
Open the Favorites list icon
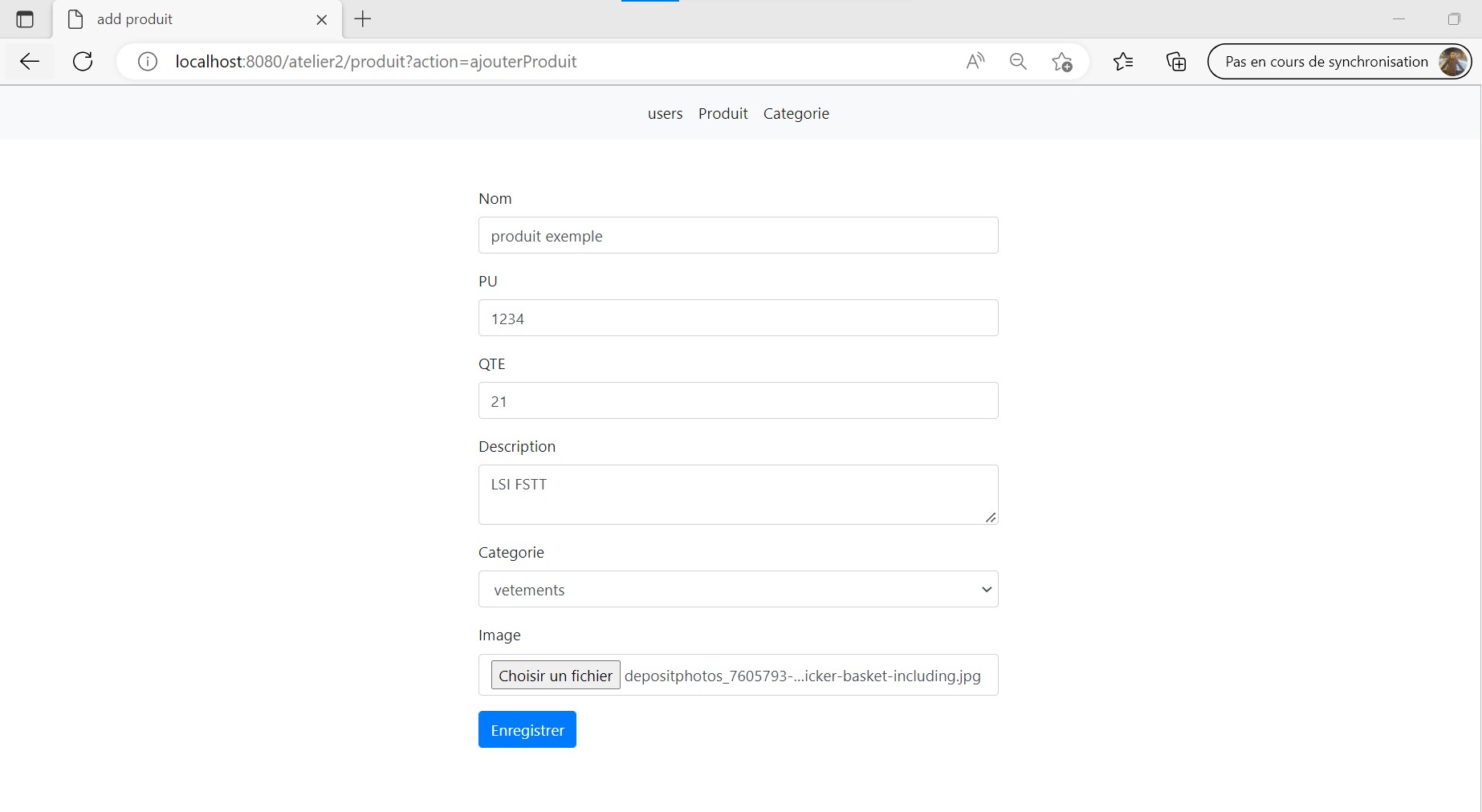(x=1123, y=61)
